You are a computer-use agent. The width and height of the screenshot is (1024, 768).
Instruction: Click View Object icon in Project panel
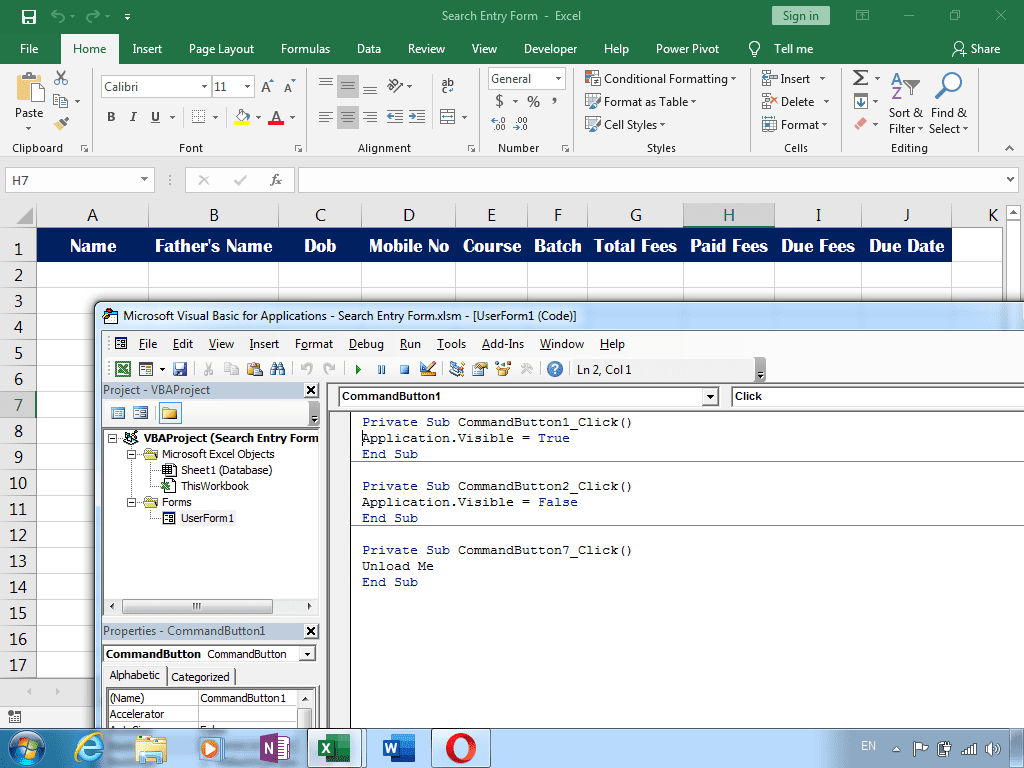pyautogui.click(x=140, y=413)
